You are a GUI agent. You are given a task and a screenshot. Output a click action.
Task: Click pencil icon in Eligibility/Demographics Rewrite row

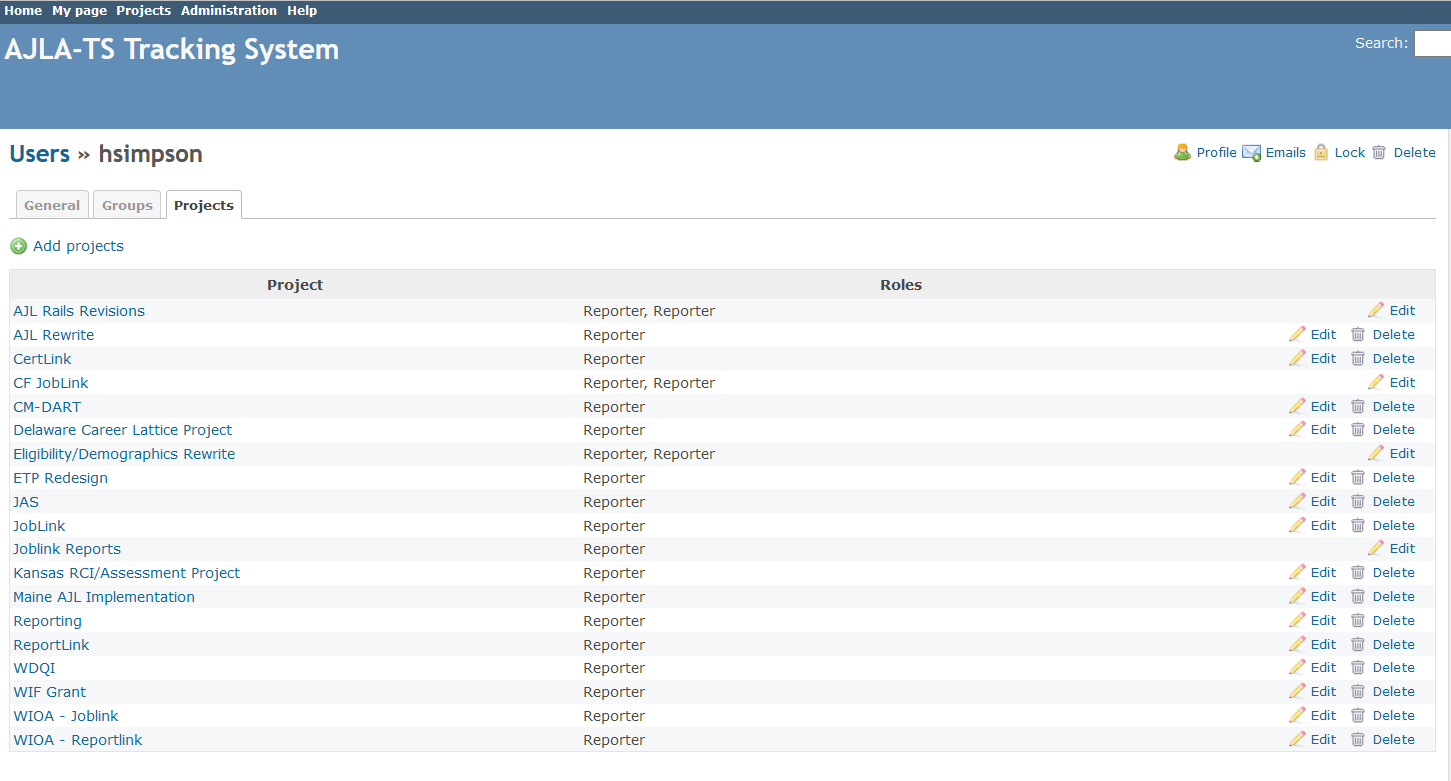coord(1376,453)
